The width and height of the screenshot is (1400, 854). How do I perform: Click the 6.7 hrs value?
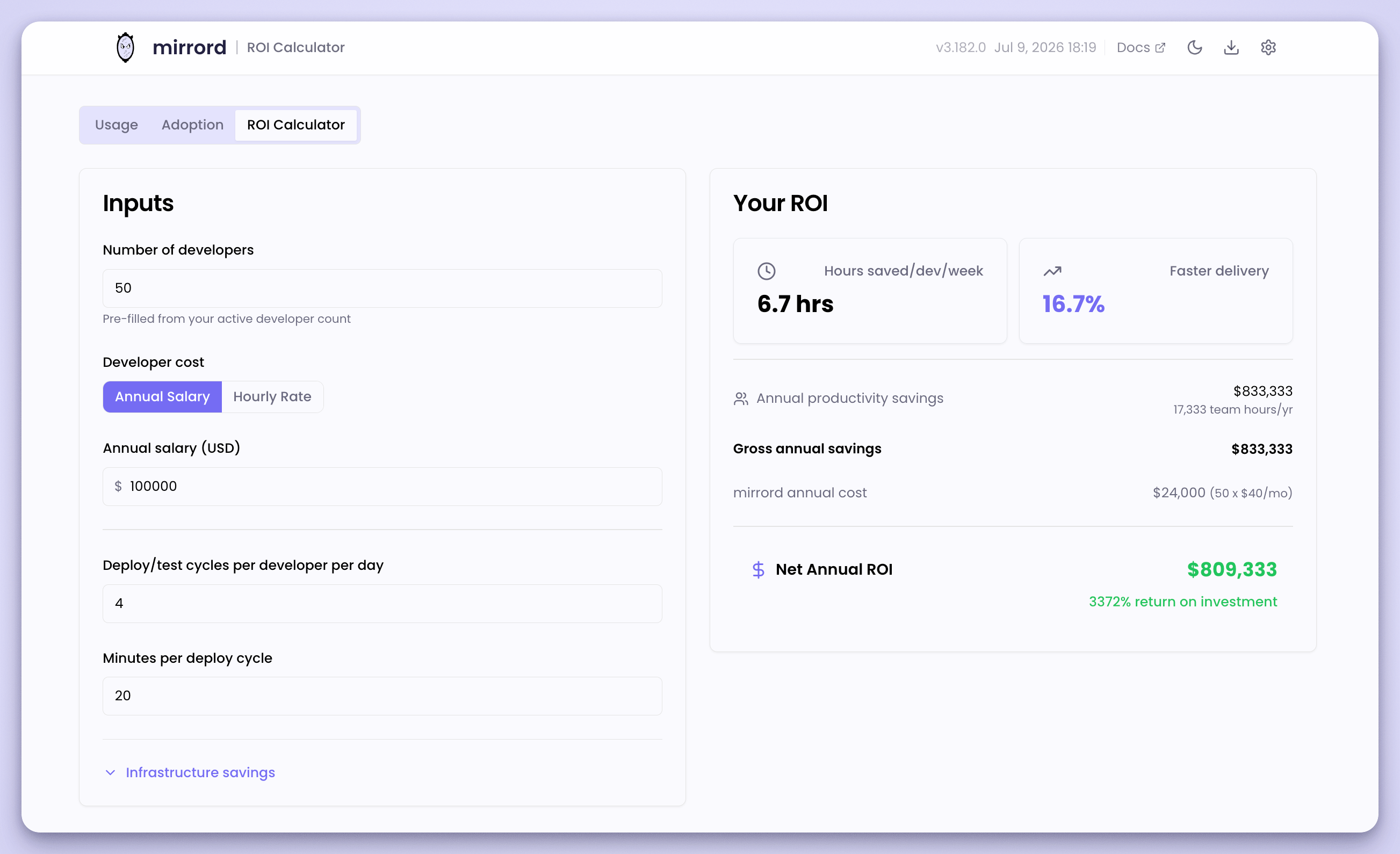pyautogui.click(x=795, y=305)
